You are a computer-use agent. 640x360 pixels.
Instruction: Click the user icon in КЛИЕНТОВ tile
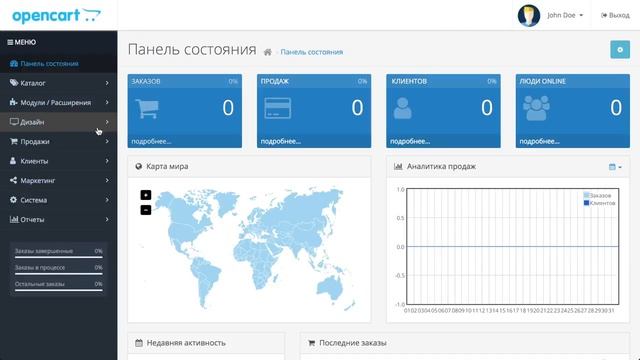402,108
